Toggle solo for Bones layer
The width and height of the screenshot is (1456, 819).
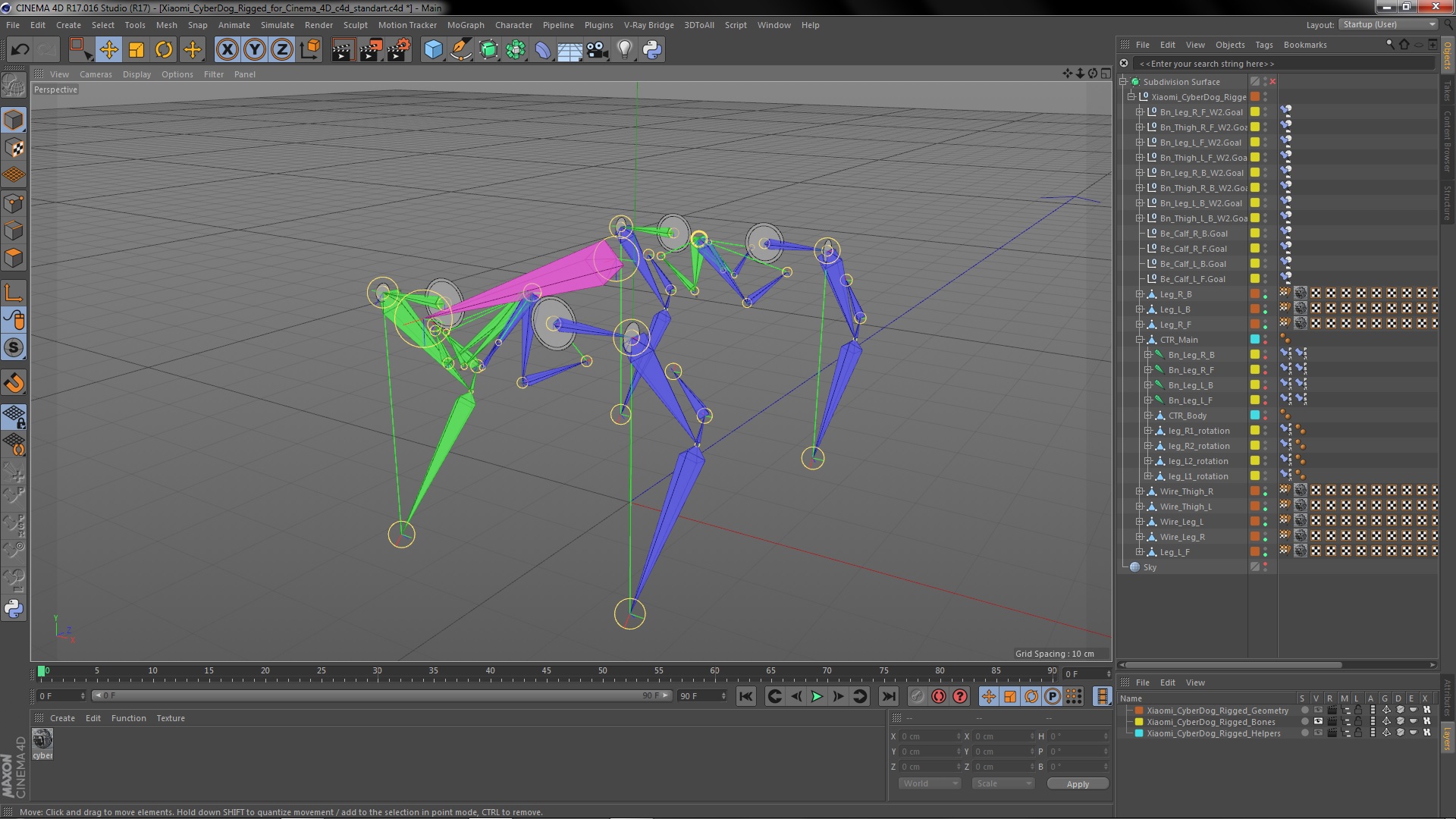(1305, 722)
